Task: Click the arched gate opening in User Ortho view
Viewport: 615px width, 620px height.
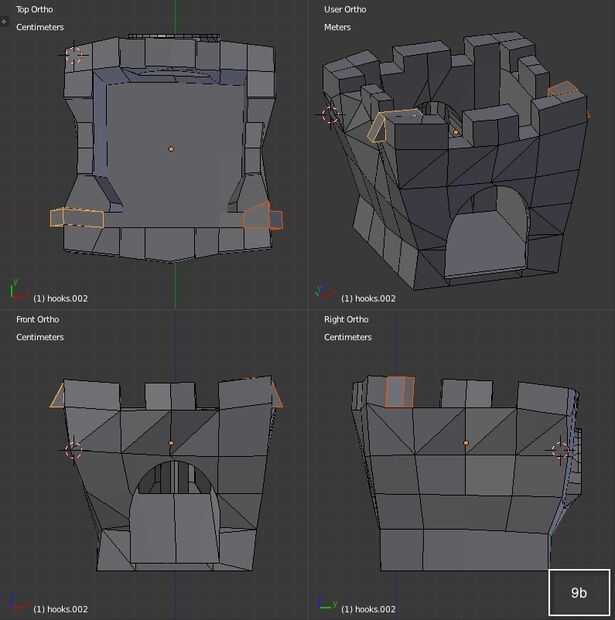Action: click(486, 231)
